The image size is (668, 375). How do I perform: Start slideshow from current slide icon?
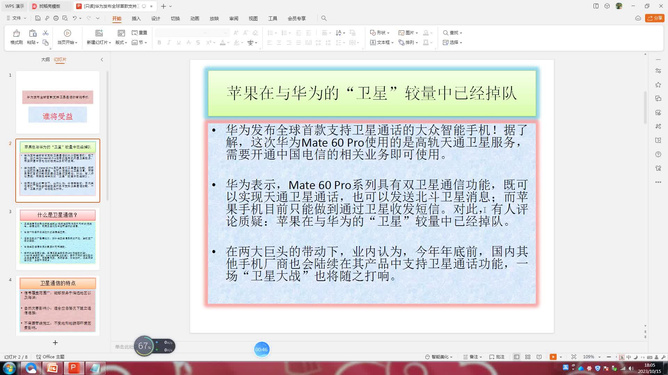coord(67,33)
